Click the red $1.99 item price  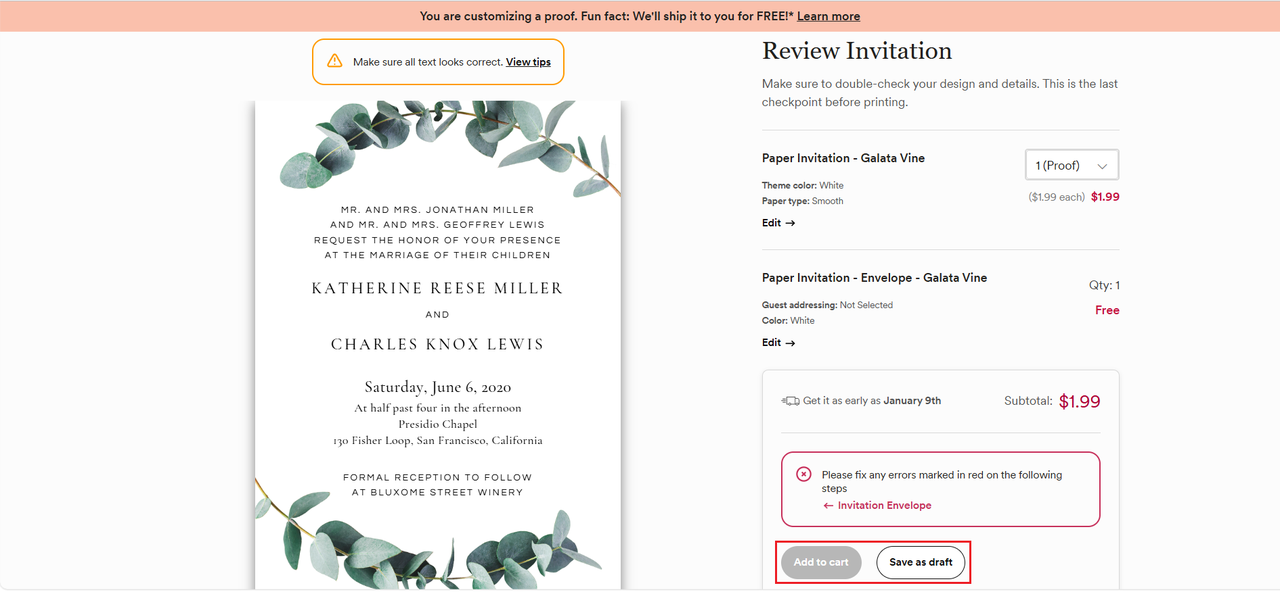[x=1105, y=197]
